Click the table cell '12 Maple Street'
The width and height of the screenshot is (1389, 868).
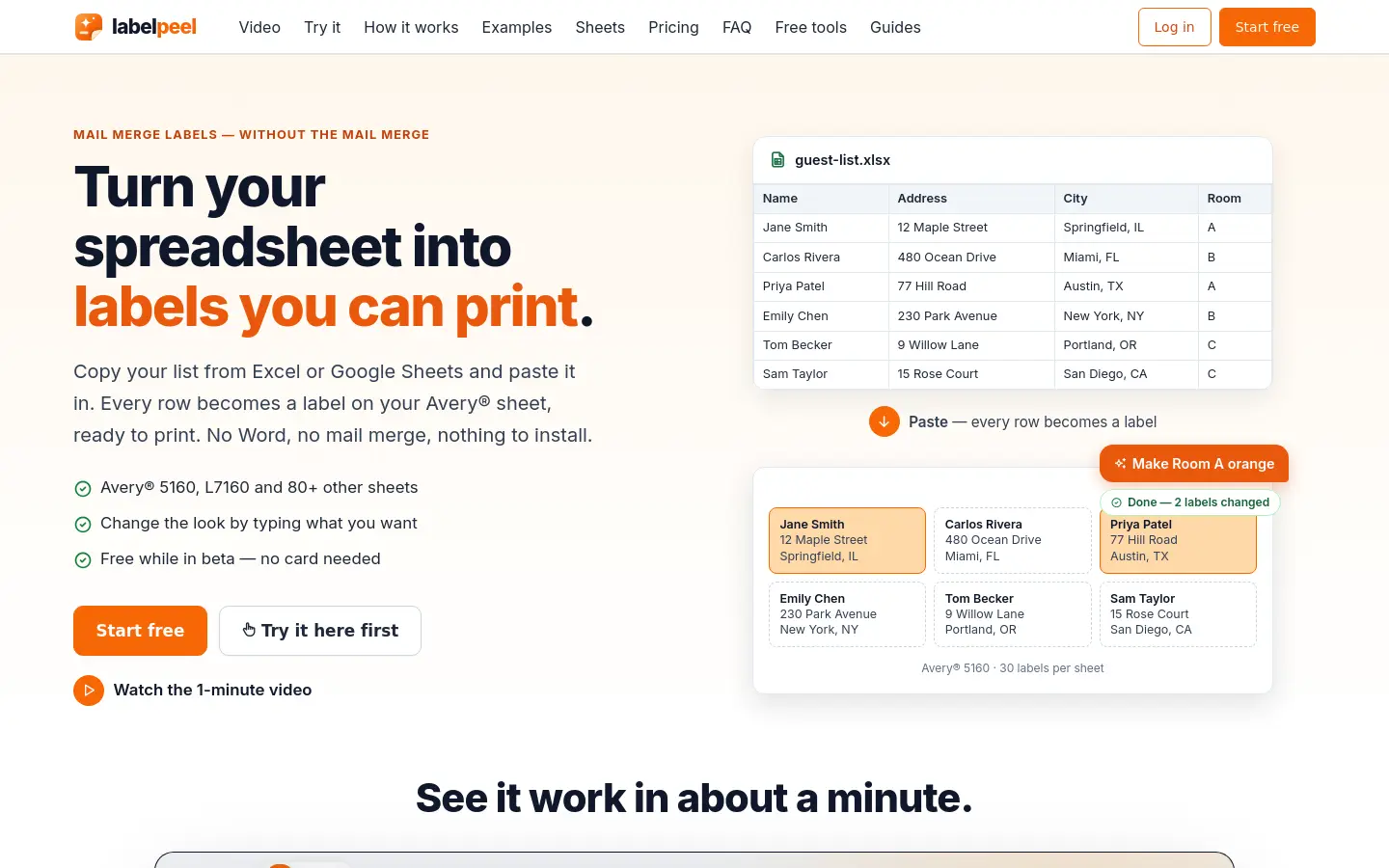coord(971,228)
